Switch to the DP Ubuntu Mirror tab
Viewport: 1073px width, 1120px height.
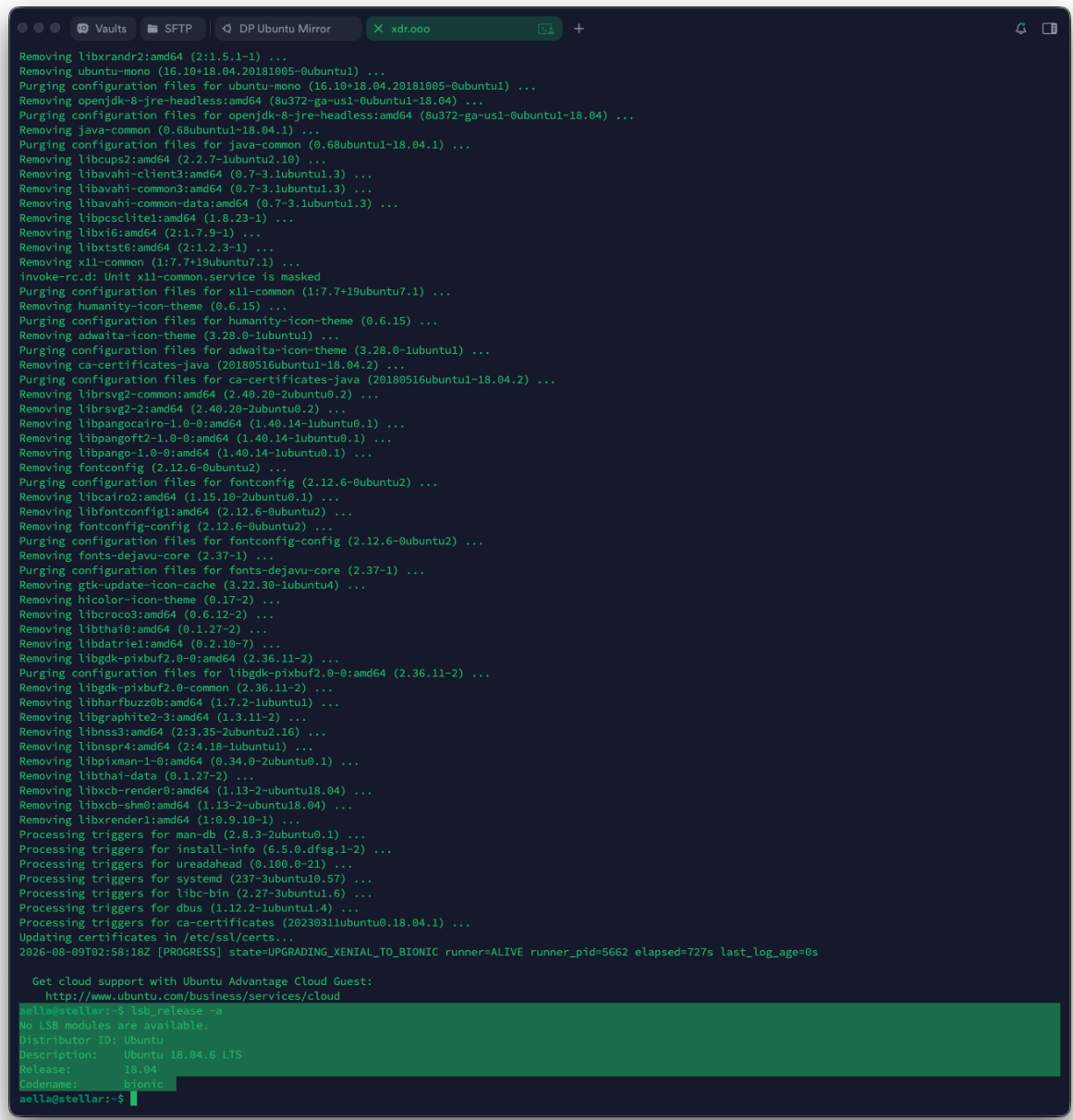287,29
